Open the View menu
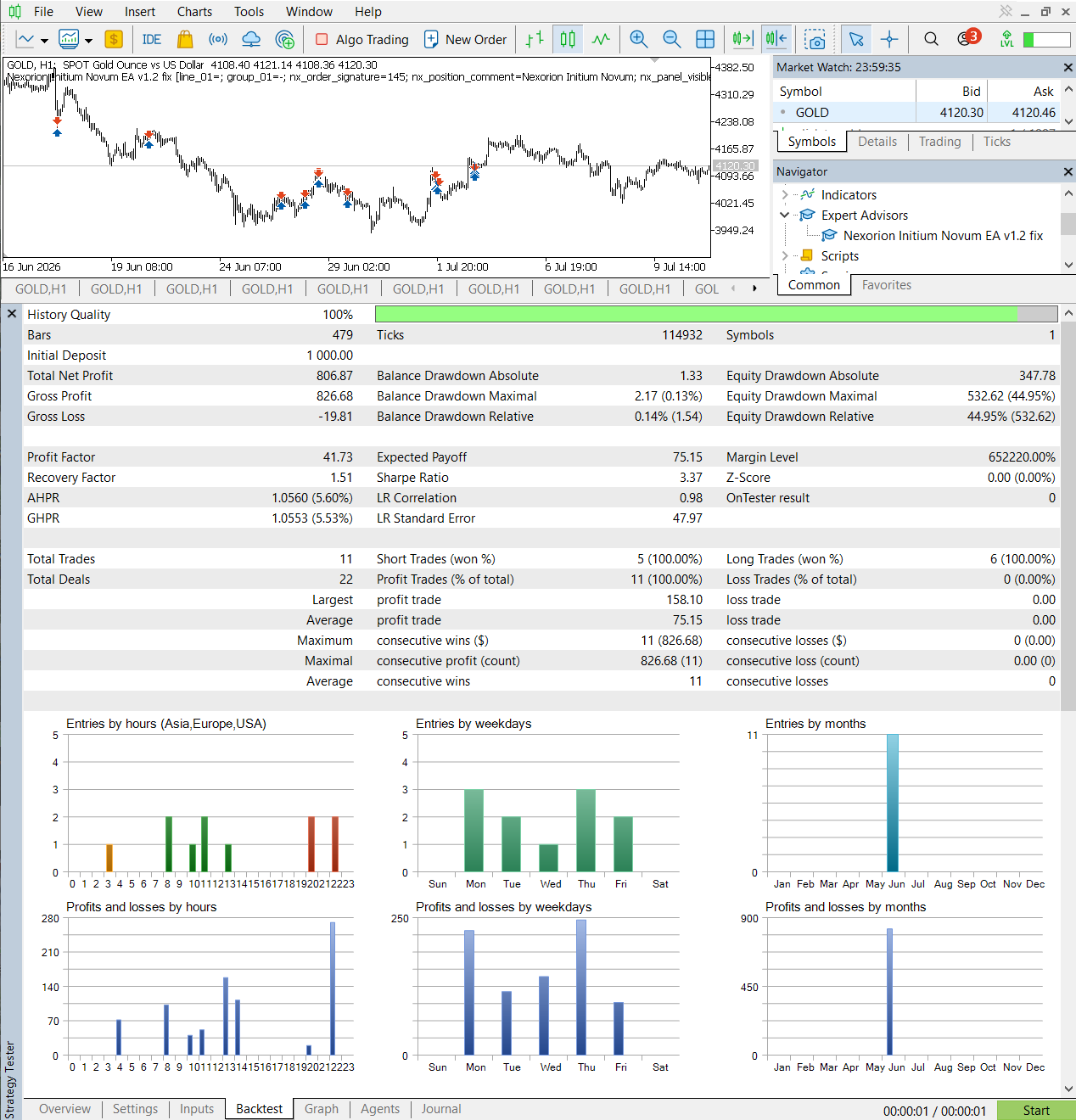The width and height of the screenshot is (1076, 1120). pyautogui.click(x=88, y=11)
